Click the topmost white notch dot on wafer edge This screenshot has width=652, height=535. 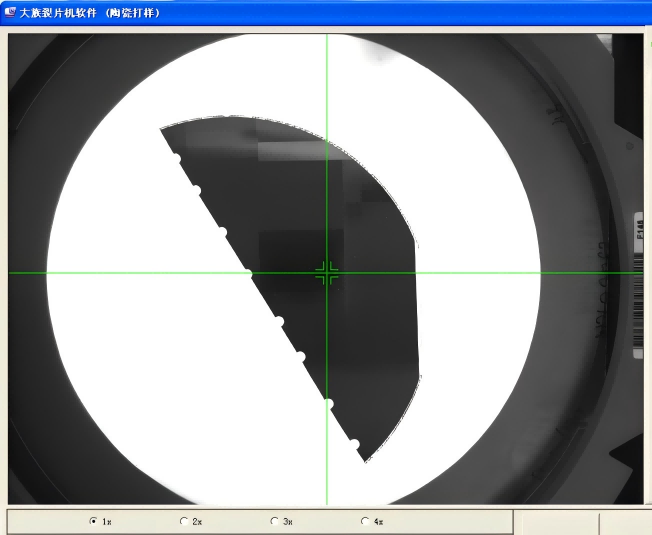coord(175,159)
